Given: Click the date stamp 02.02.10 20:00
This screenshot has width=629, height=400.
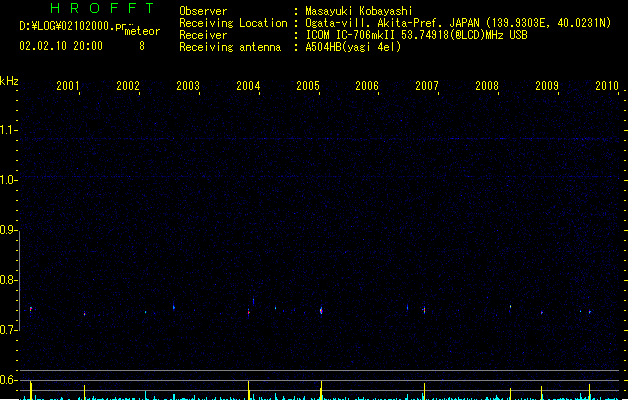Looking at the screenshot, I should [61, 46].
